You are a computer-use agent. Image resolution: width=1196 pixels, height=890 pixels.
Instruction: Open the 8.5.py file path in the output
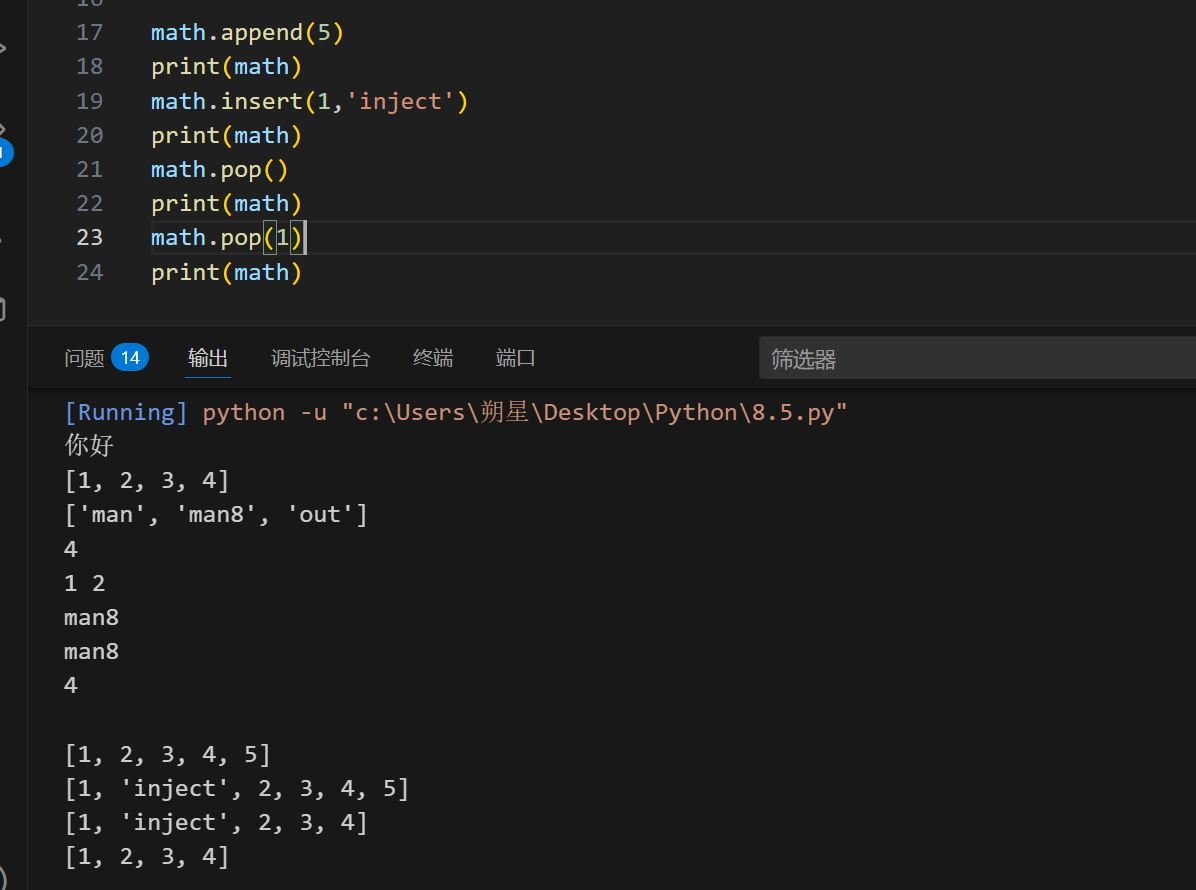[601, 413]
